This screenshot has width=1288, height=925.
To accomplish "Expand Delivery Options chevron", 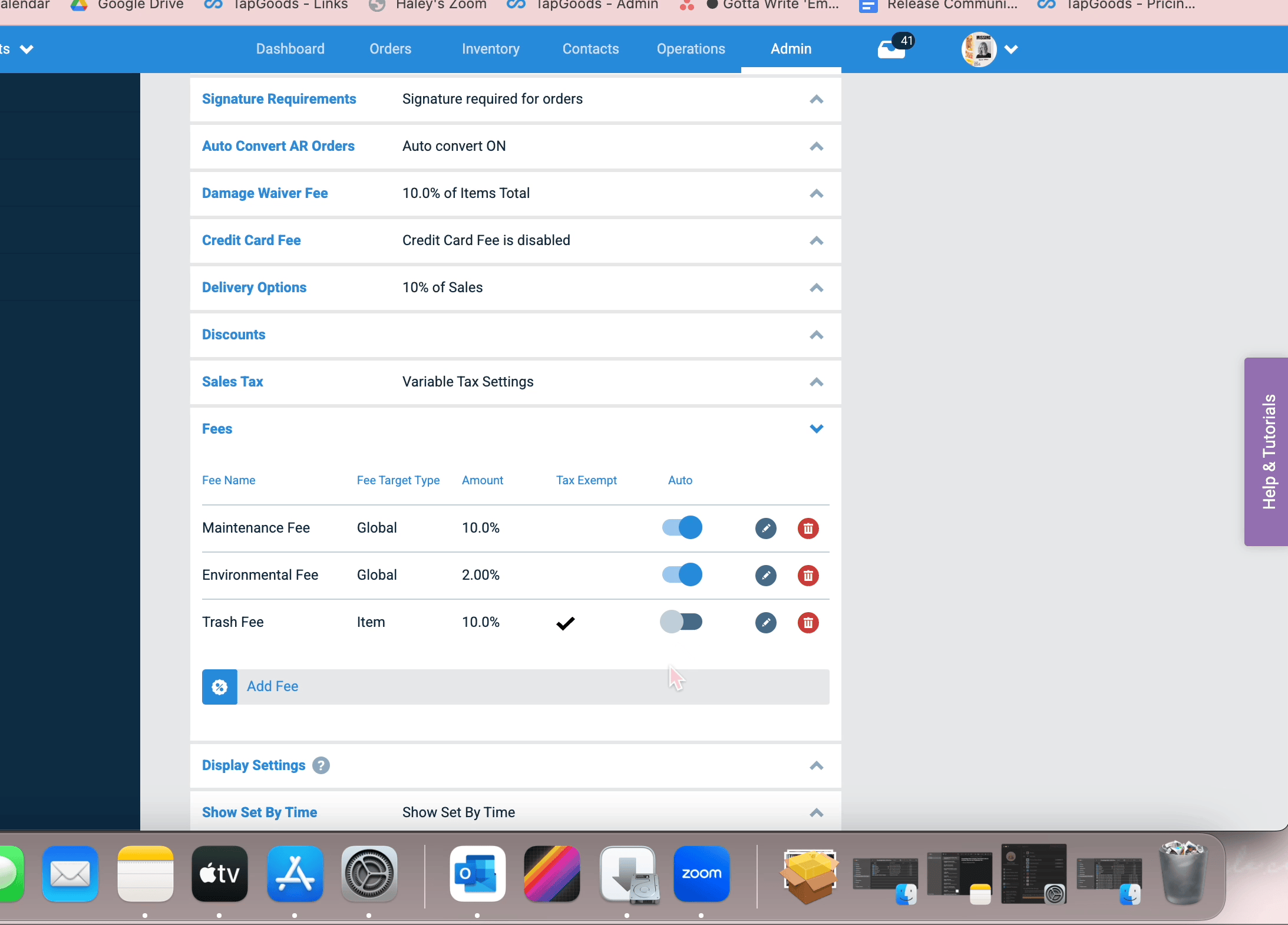I will pyautogui.click(x=816, y=288).
